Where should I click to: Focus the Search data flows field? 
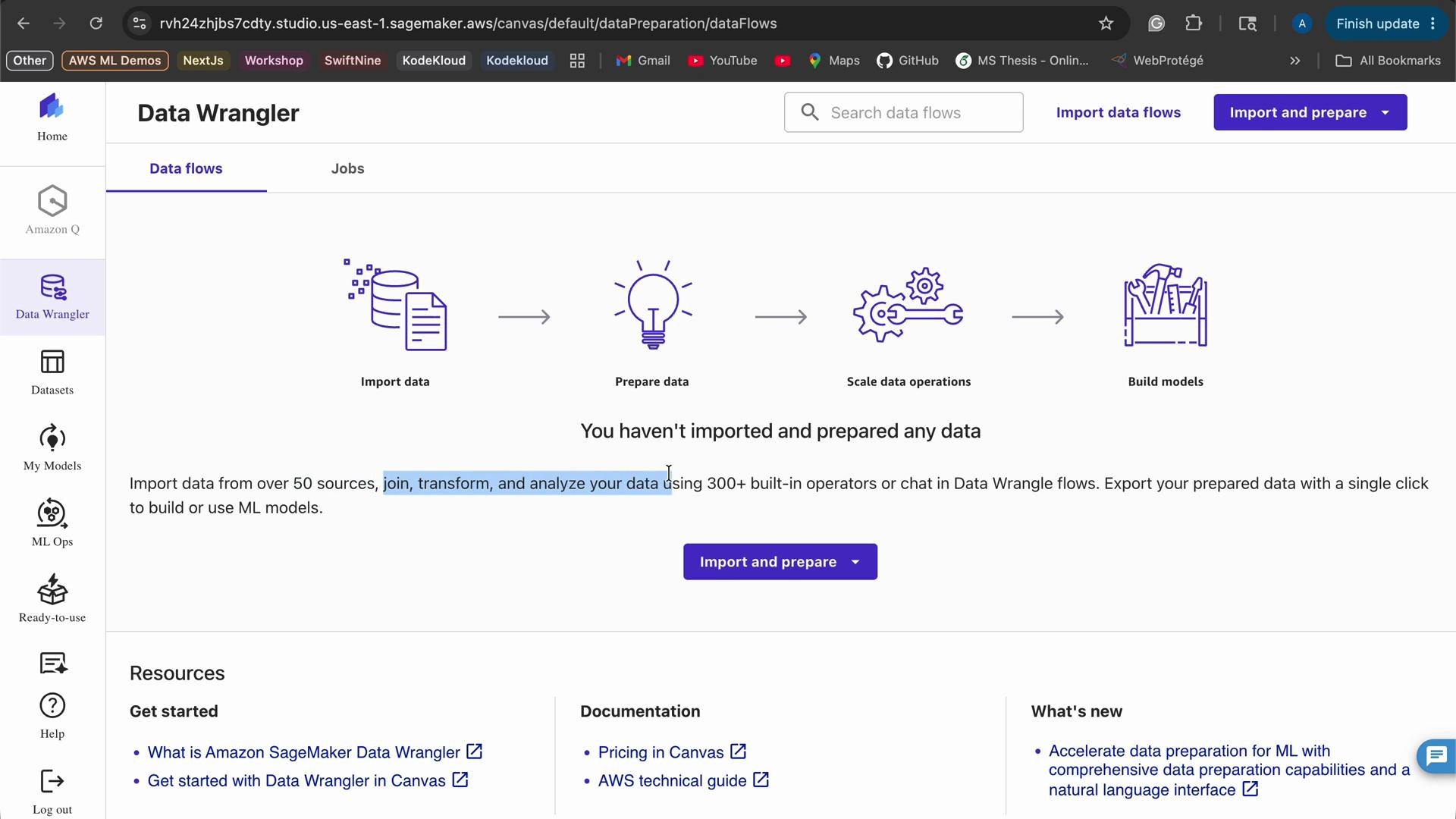tap(903, 112)
